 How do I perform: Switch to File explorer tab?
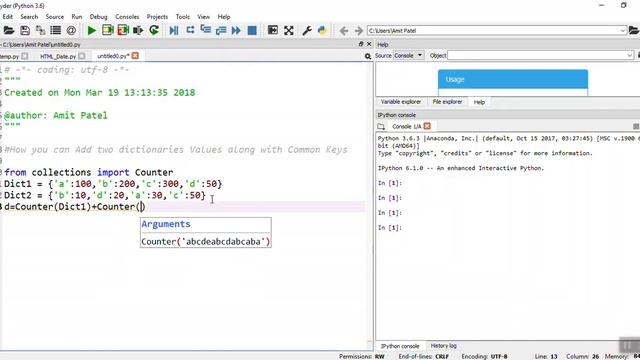(x=447, y=102)
